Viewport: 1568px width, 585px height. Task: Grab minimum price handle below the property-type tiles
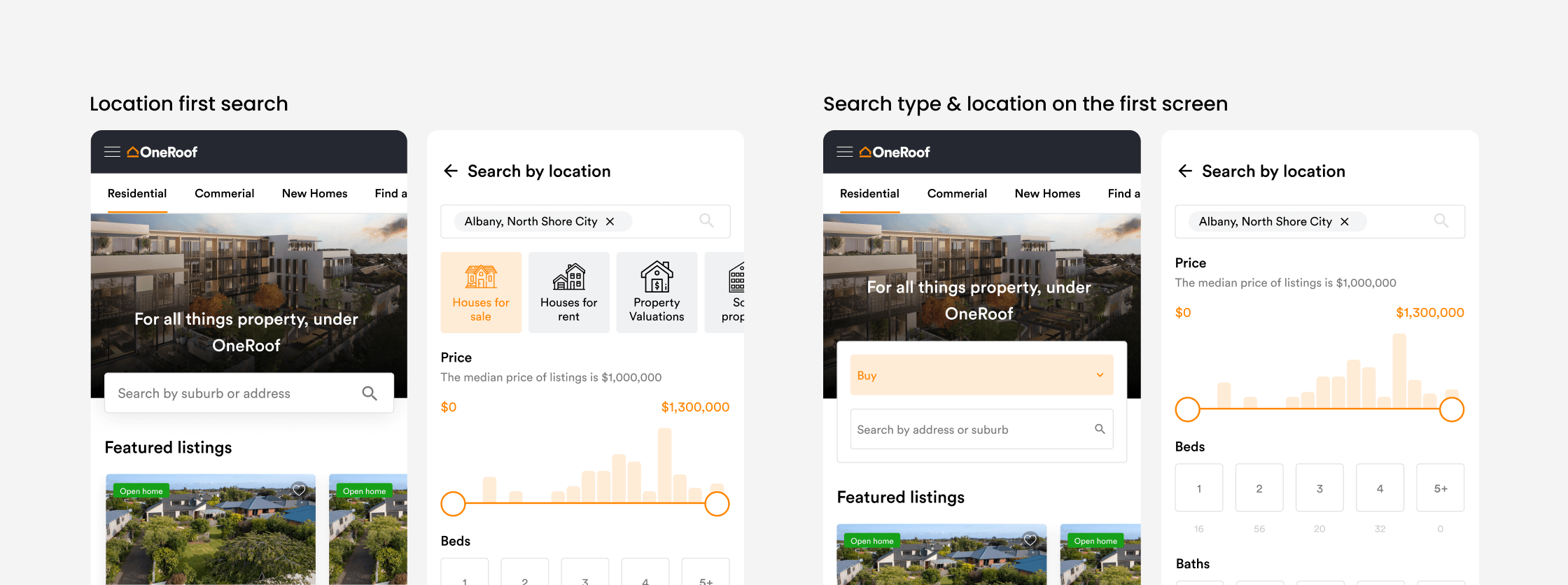click(x=453, y=504)
